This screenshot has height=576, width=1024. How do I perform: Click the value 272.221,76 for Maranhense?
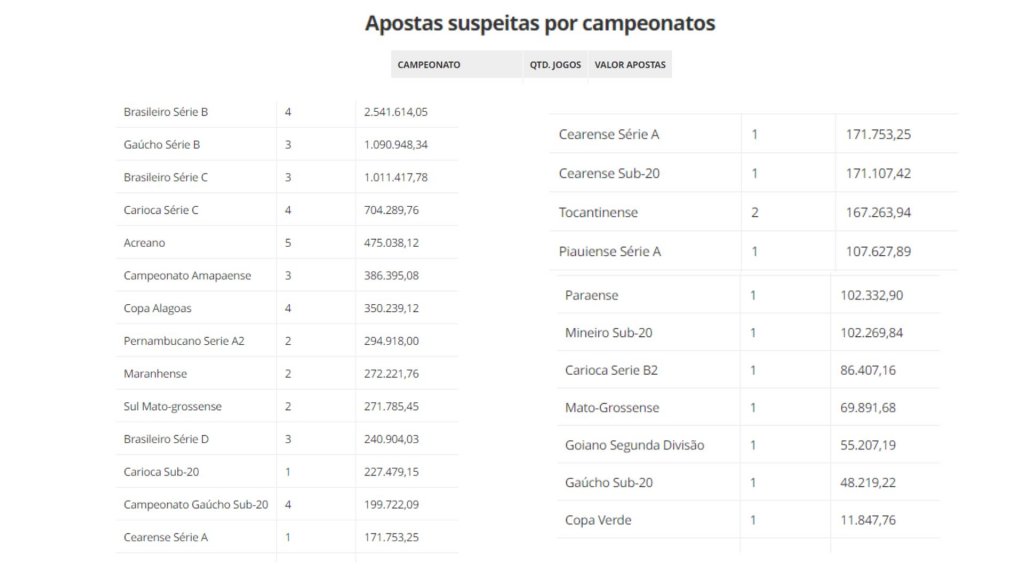pos(391,374)
